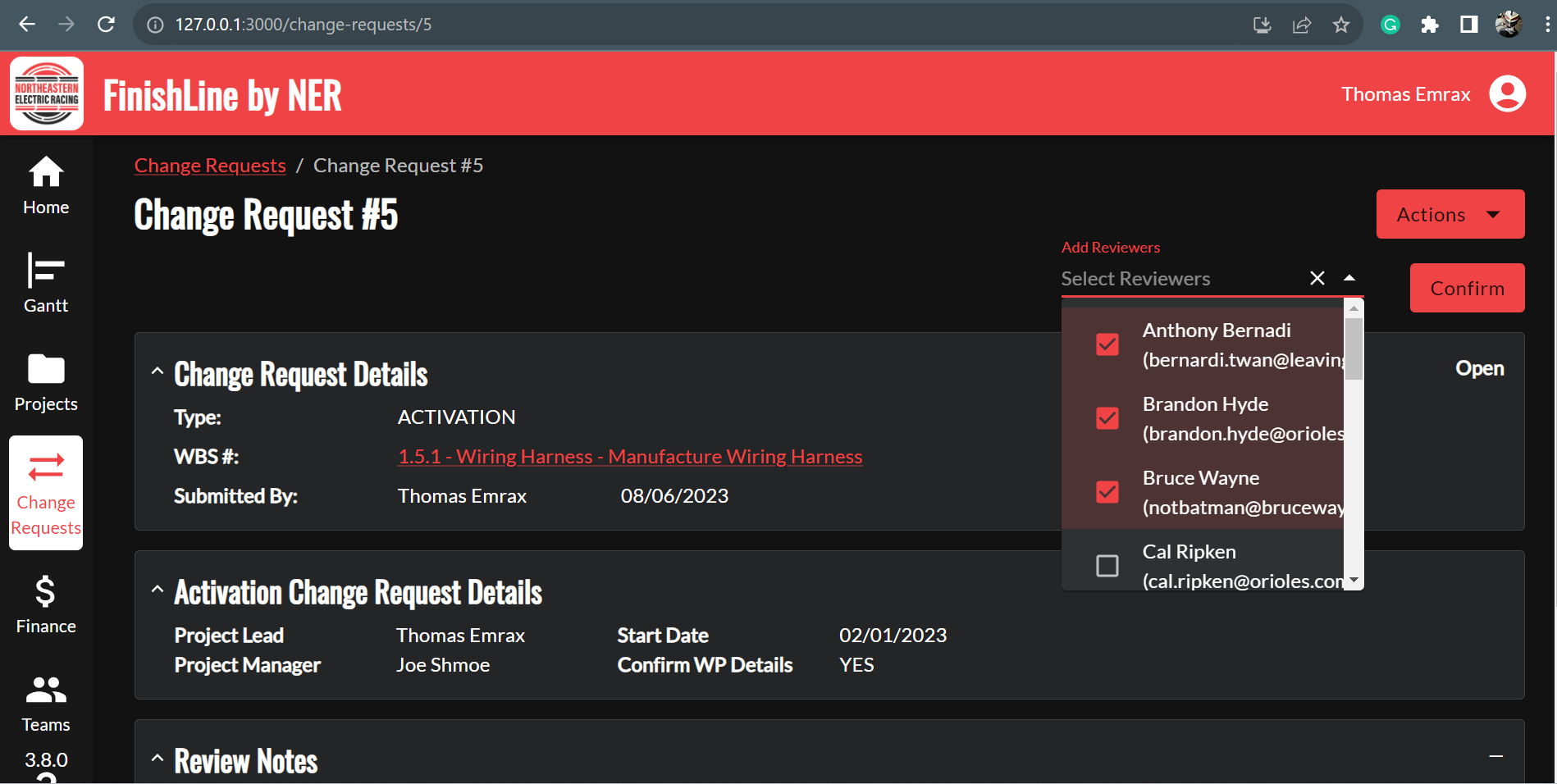
Task: Uncheck the Bruce Wayne reviewer
Action: click(x=1107, y=492)
